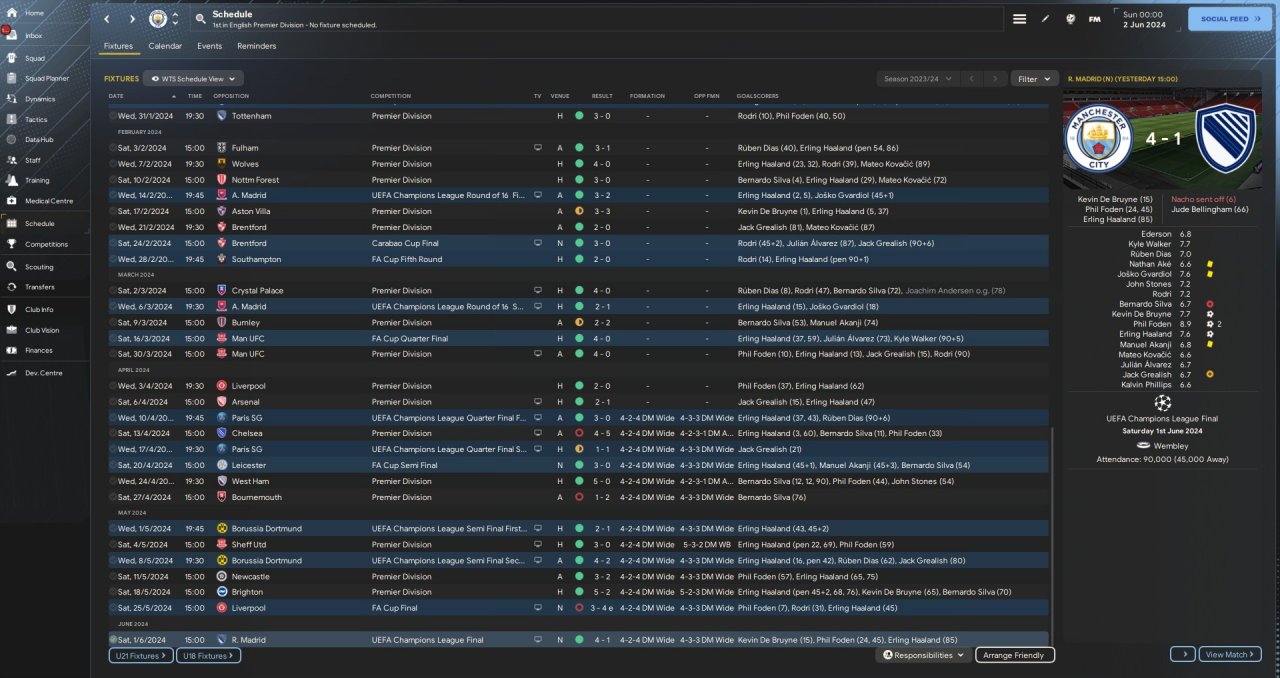Viewport: 1280px width, 678px height.
Task: Expand the Filter dropdown
Action: point(1034,78)
